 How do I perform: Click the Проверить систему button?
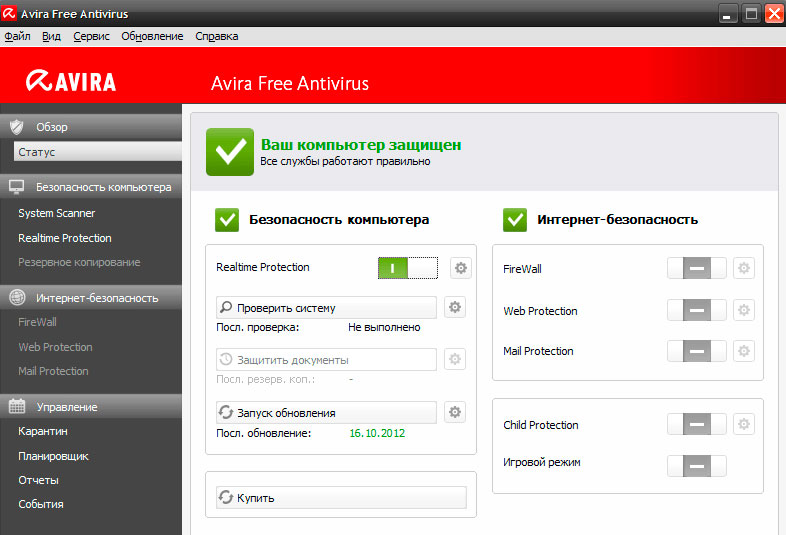pyautogui.click(x=326, y=307)
